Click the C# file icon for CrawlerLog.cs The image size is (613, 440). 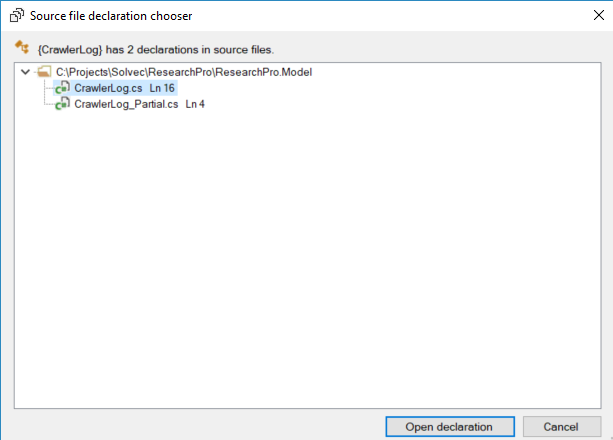62,88
